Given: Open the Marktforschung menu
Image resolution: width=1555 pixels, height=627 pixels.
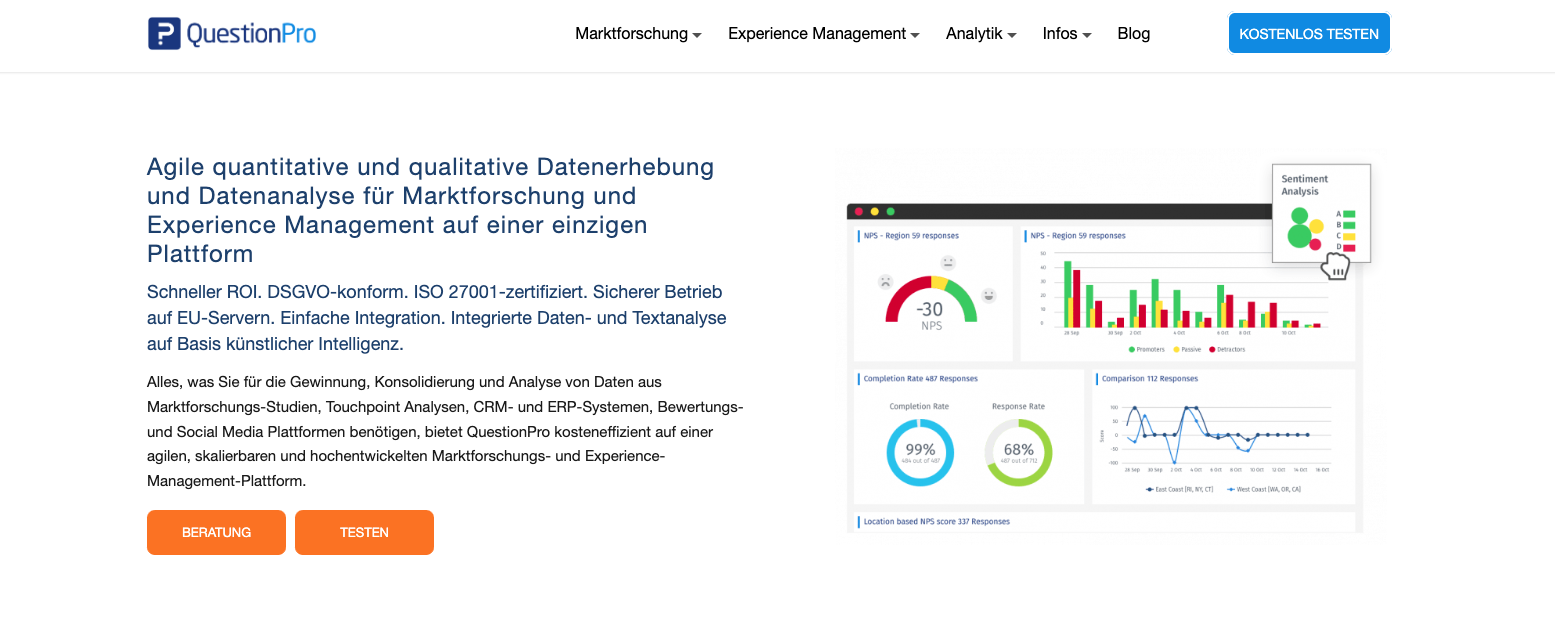Looking at the screenshot, I should [x=638, y=34].
